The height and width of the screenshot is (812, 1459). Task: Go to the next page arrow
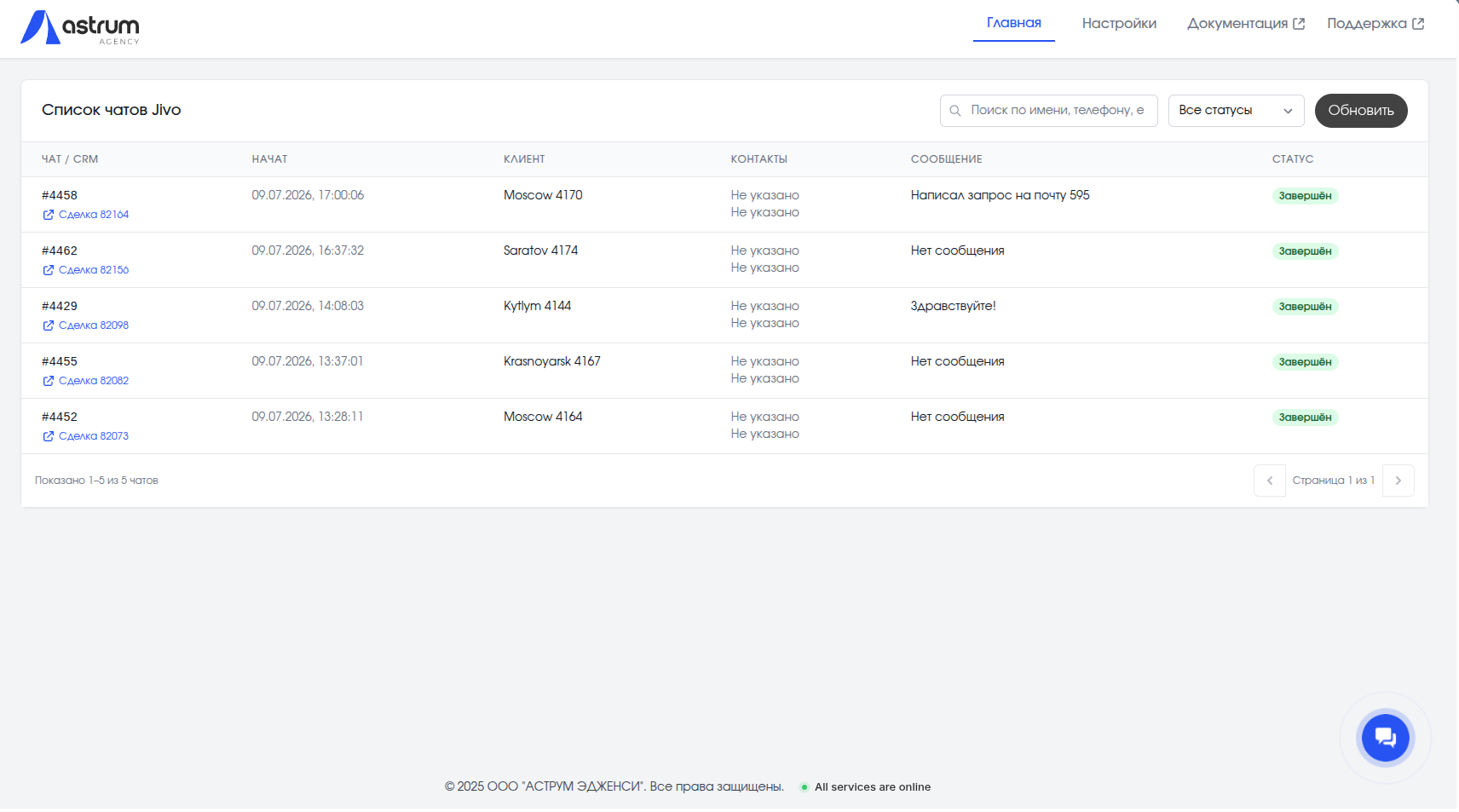[1398, 481]
